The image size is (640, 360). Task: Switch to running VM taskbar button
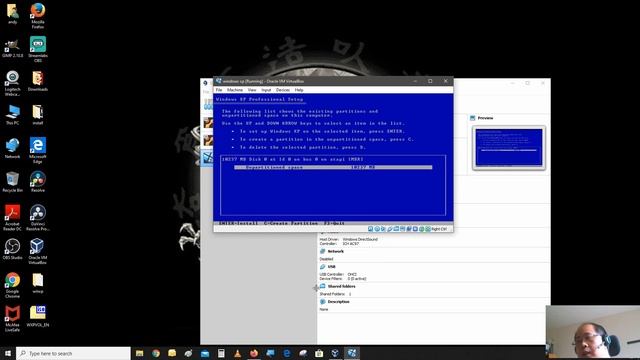(x=352, y=353)
